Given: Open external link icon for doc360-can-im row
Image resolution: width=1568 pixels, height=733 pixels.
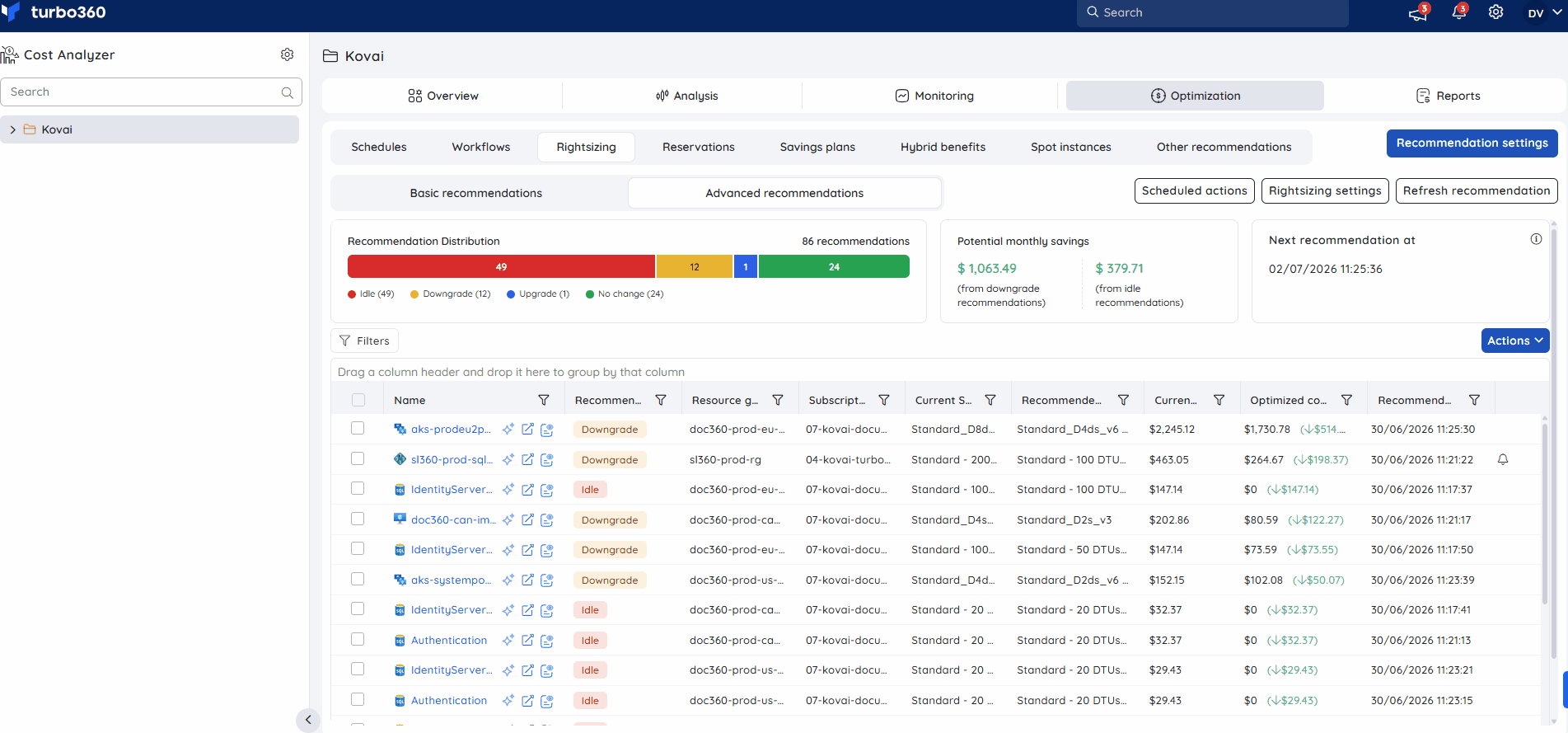Looking at the screenshot, I should (527, 520).
